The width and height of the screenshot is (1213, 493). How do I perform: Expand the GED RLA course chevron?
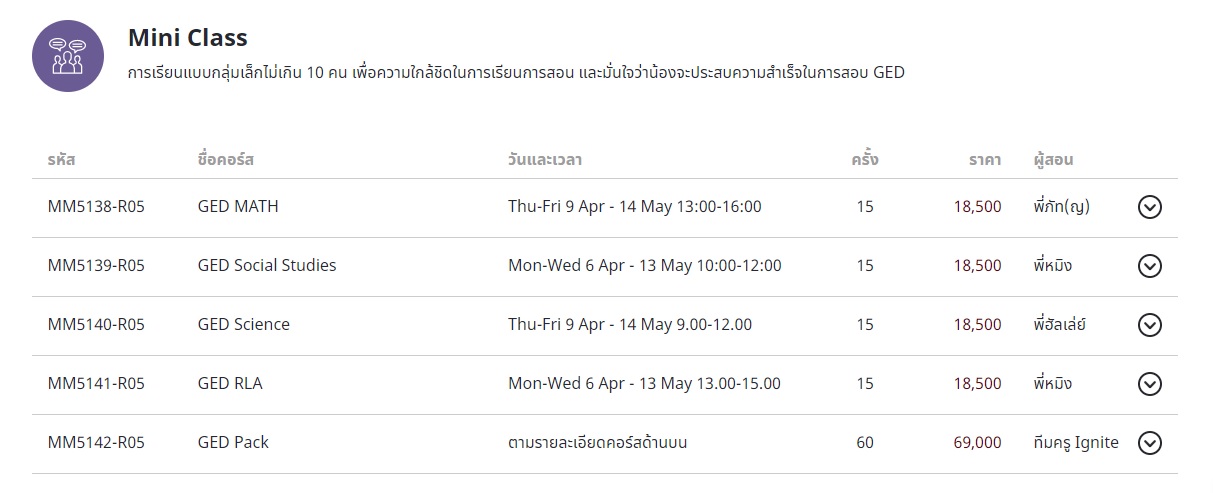tap(1150, 384)
